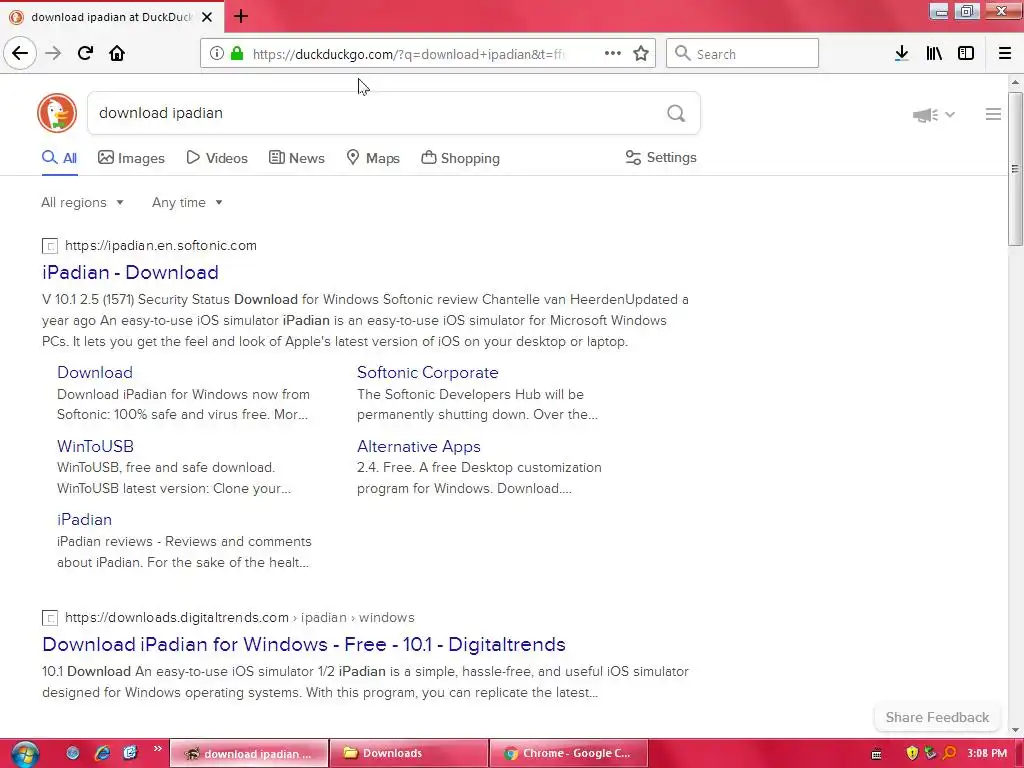
Task: Click the yellow shield tray icon
Action: coord(912,754)
